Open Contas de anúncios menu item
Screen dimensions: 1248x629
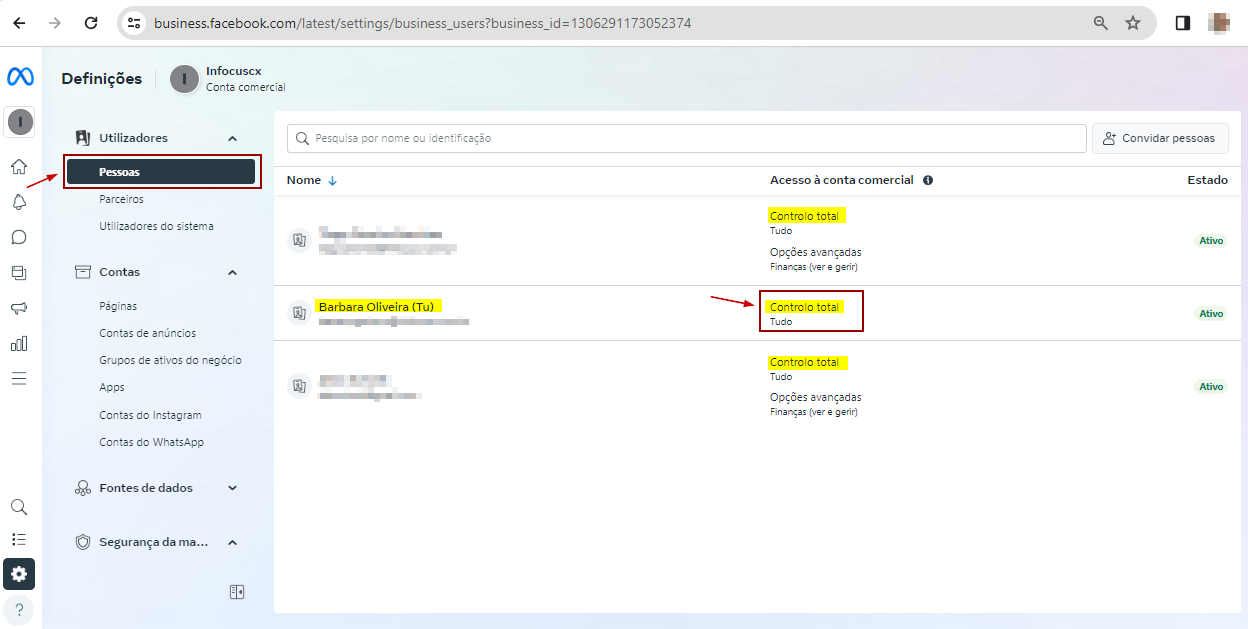147,333
